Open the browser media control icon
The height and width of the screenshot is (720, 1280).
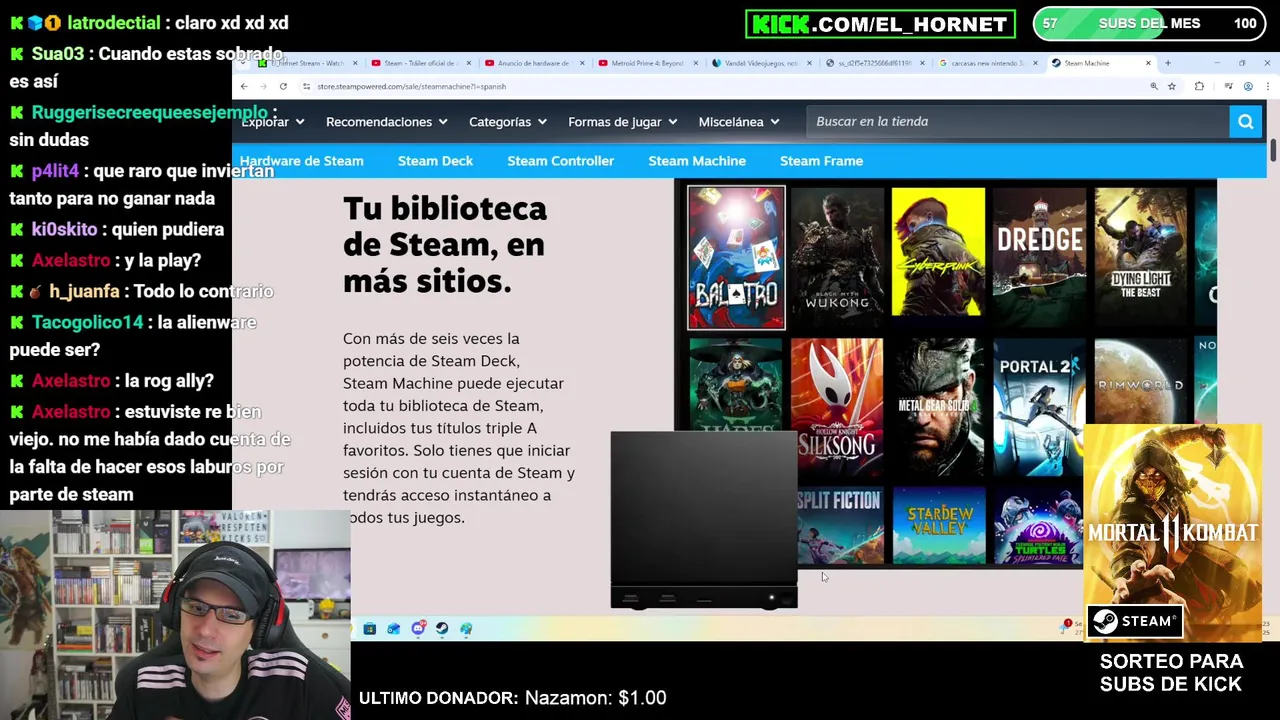(1228, 86)
